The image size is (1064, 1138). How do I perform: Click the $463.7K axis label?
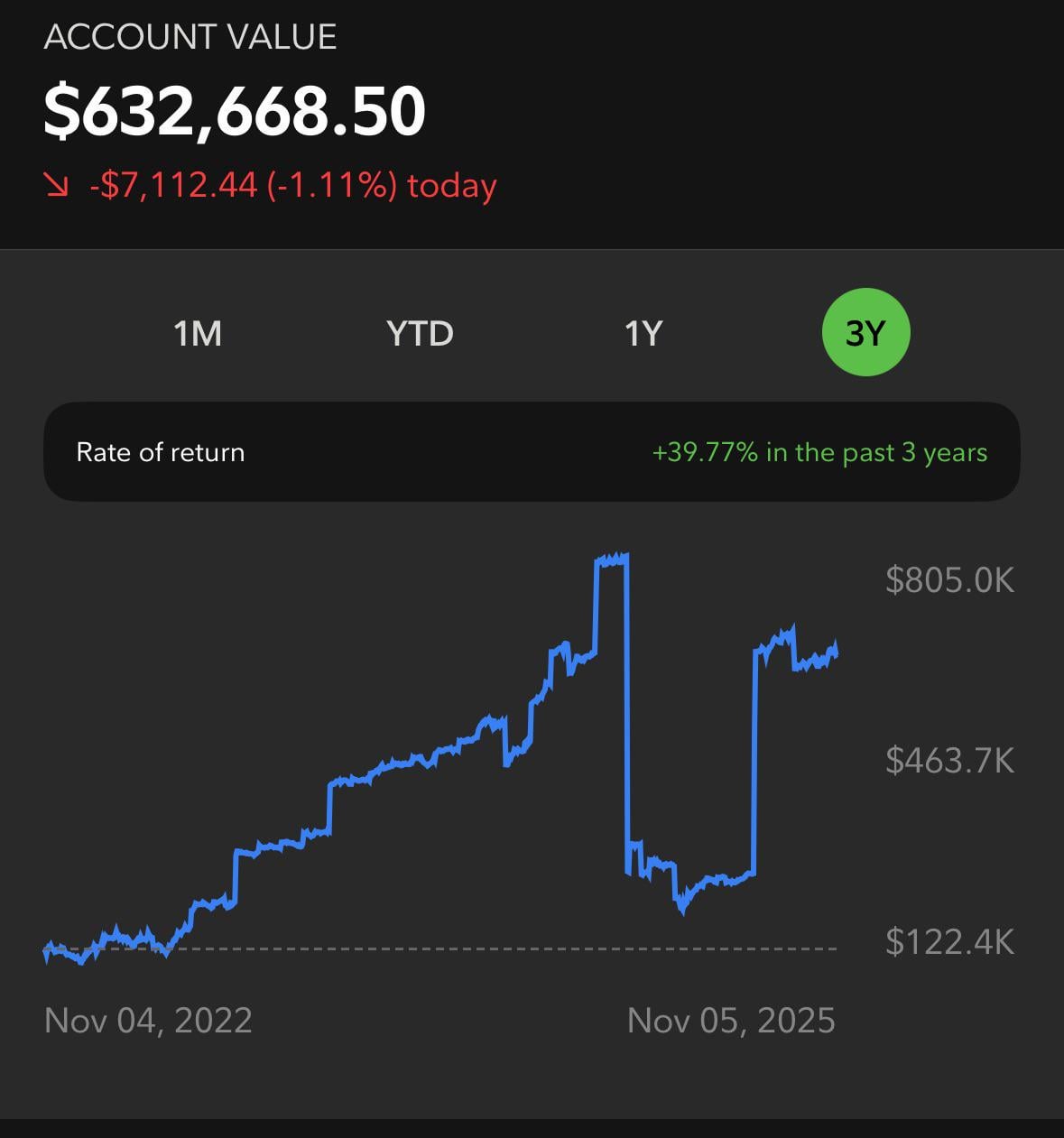pyautogui.click(x=949, y=761)
